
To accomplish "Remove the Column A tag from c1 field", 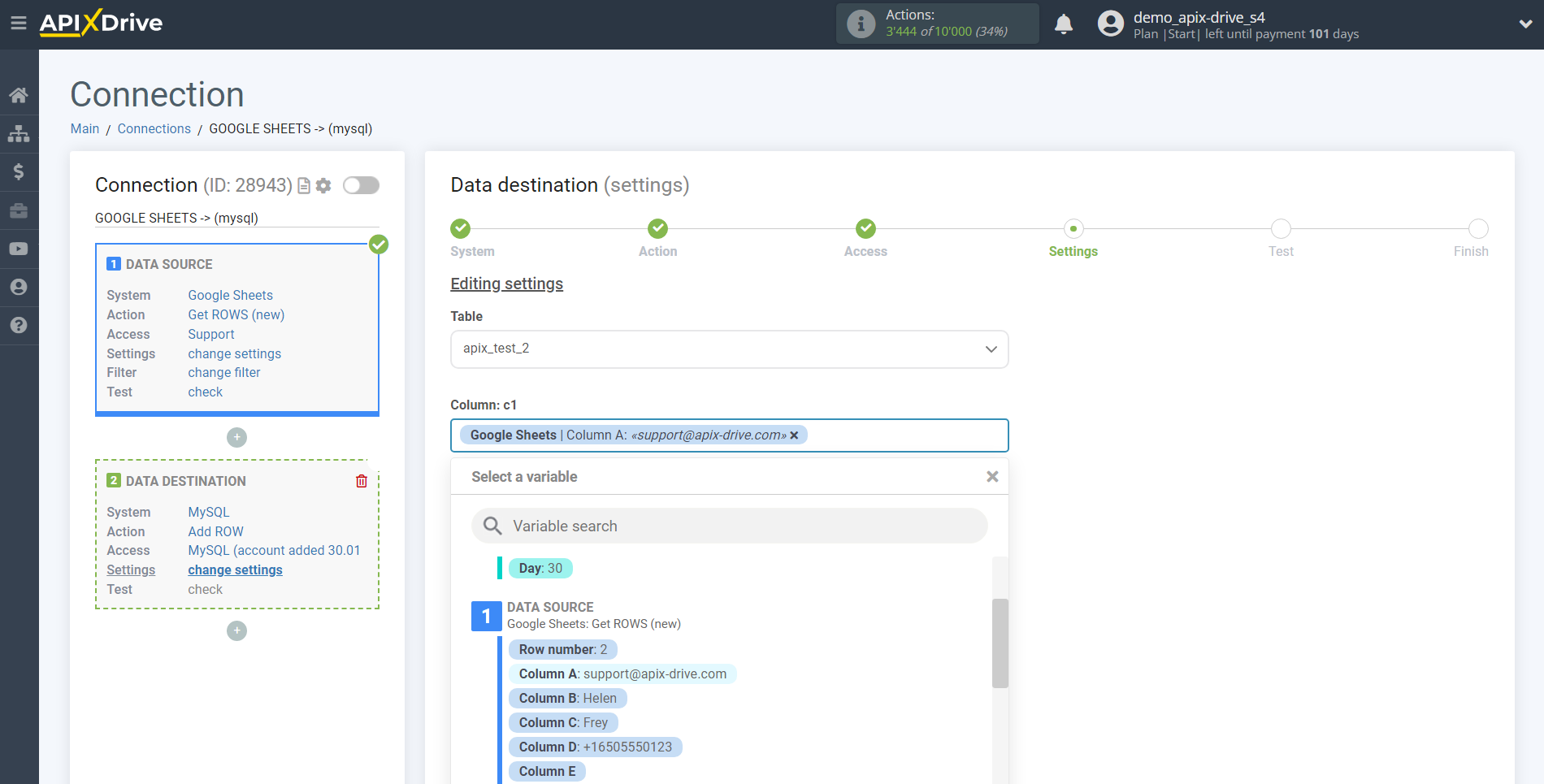I will tap(794, 435).
